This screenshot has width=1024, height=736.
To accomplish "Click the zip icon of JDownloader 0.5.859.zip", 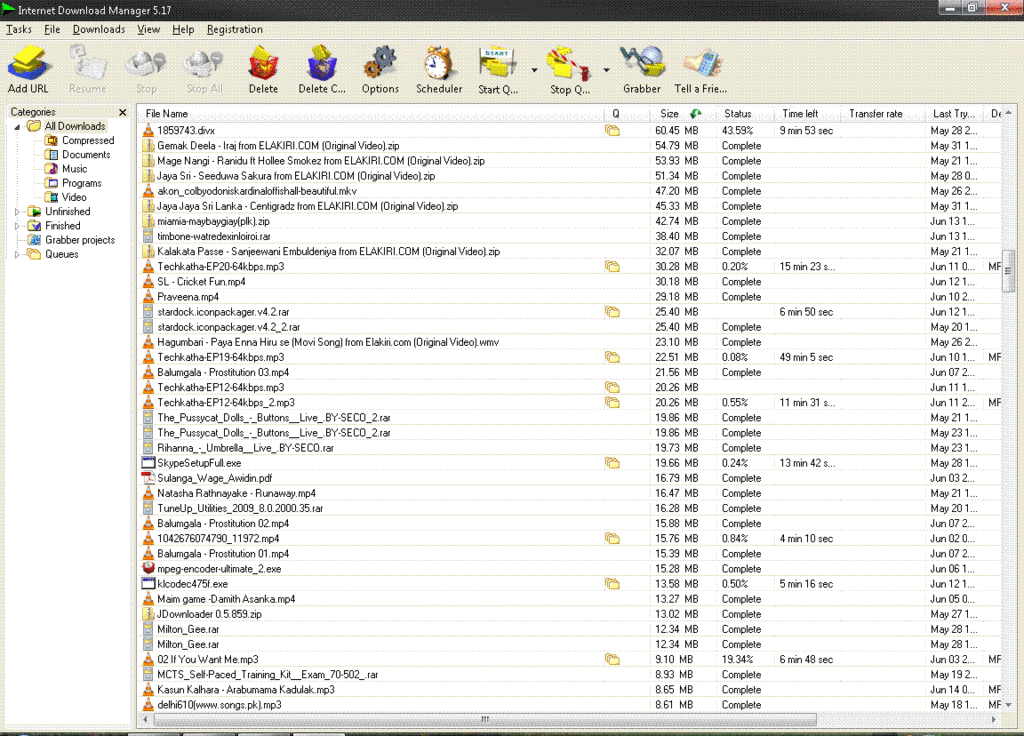I will pos(148,614).
